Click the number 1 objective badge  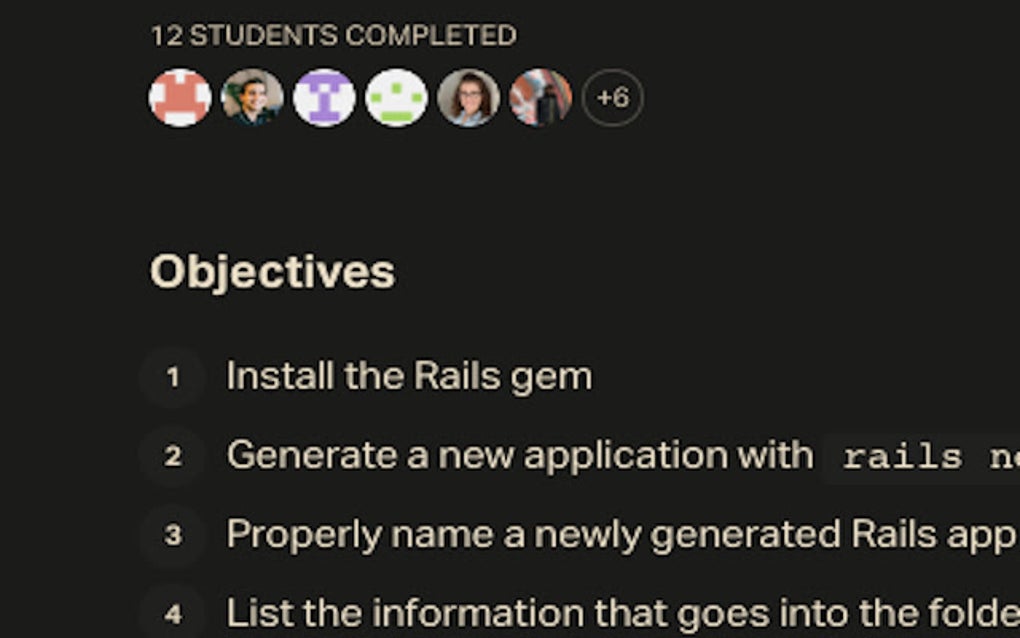click(x=173, y=377)
